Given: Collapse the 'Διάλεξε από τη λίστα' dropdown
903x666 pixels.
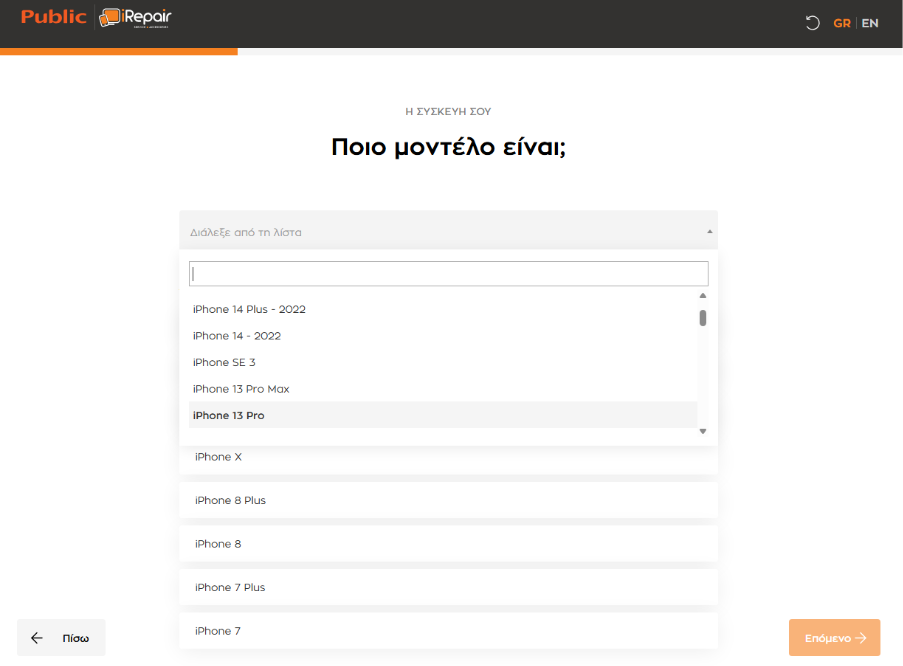Looking at the screenshot, I should click(x=448, y=231).
